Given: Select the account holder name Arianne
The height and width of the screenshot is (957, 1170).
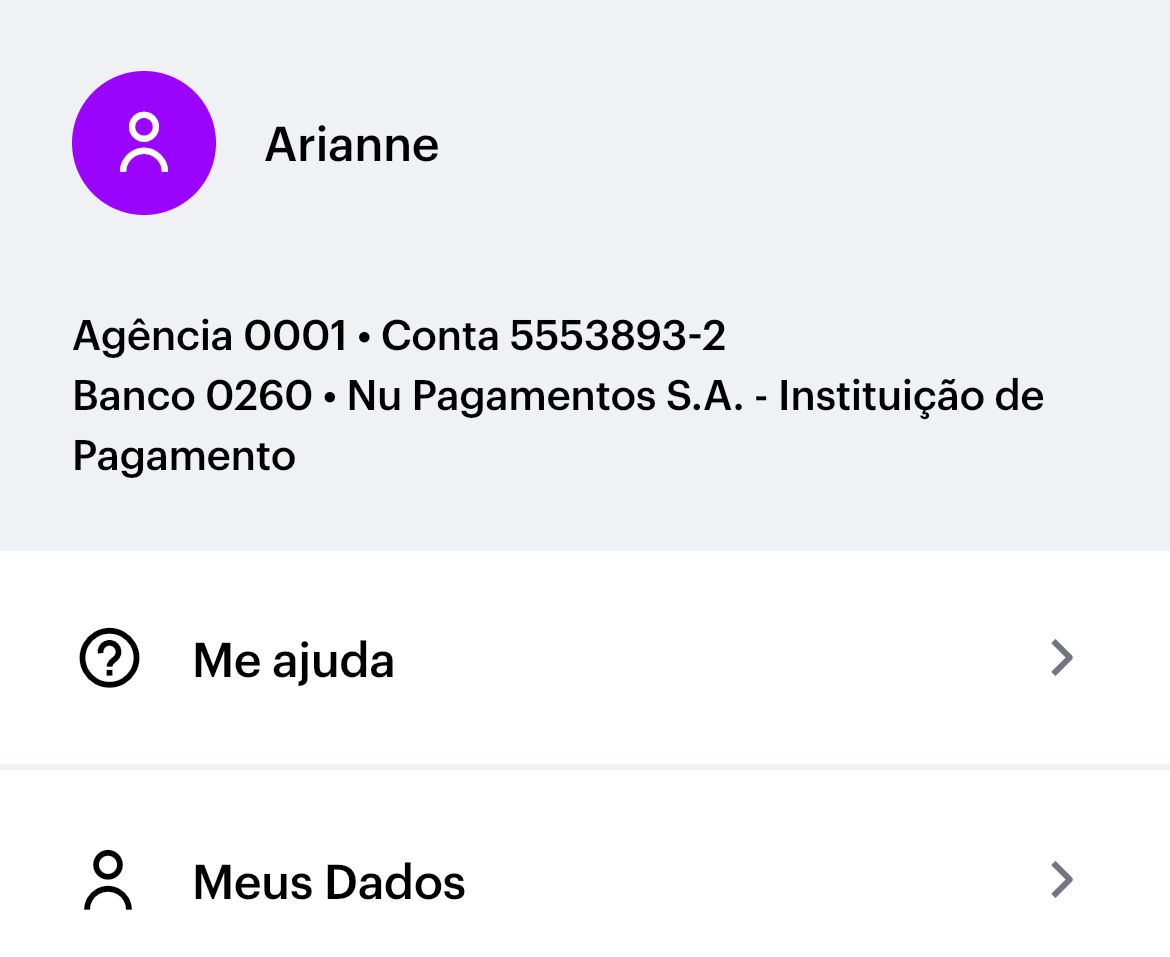Looking at the screenshot, I should 351,145.
